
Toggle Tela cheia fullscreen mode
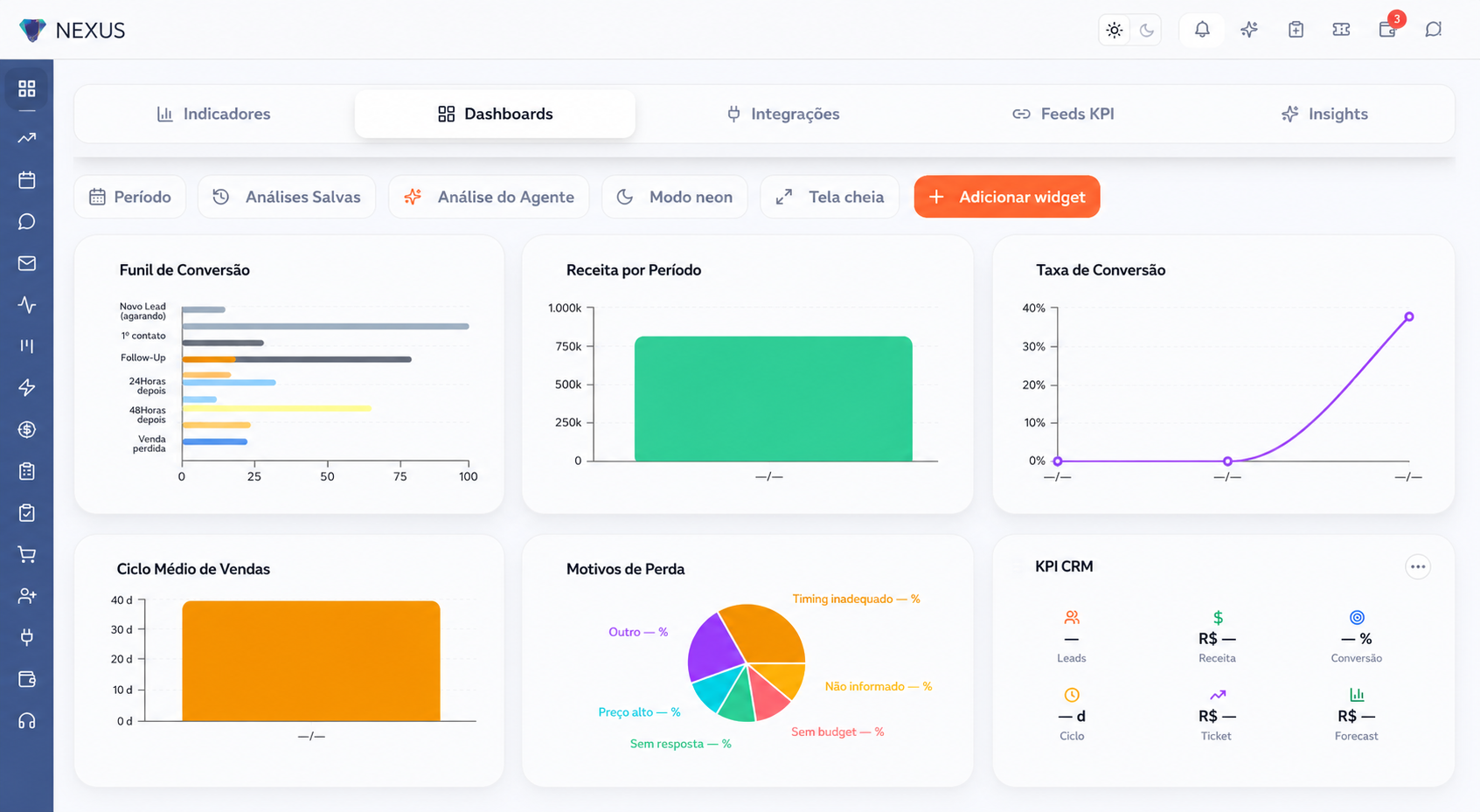click(830, 197)
